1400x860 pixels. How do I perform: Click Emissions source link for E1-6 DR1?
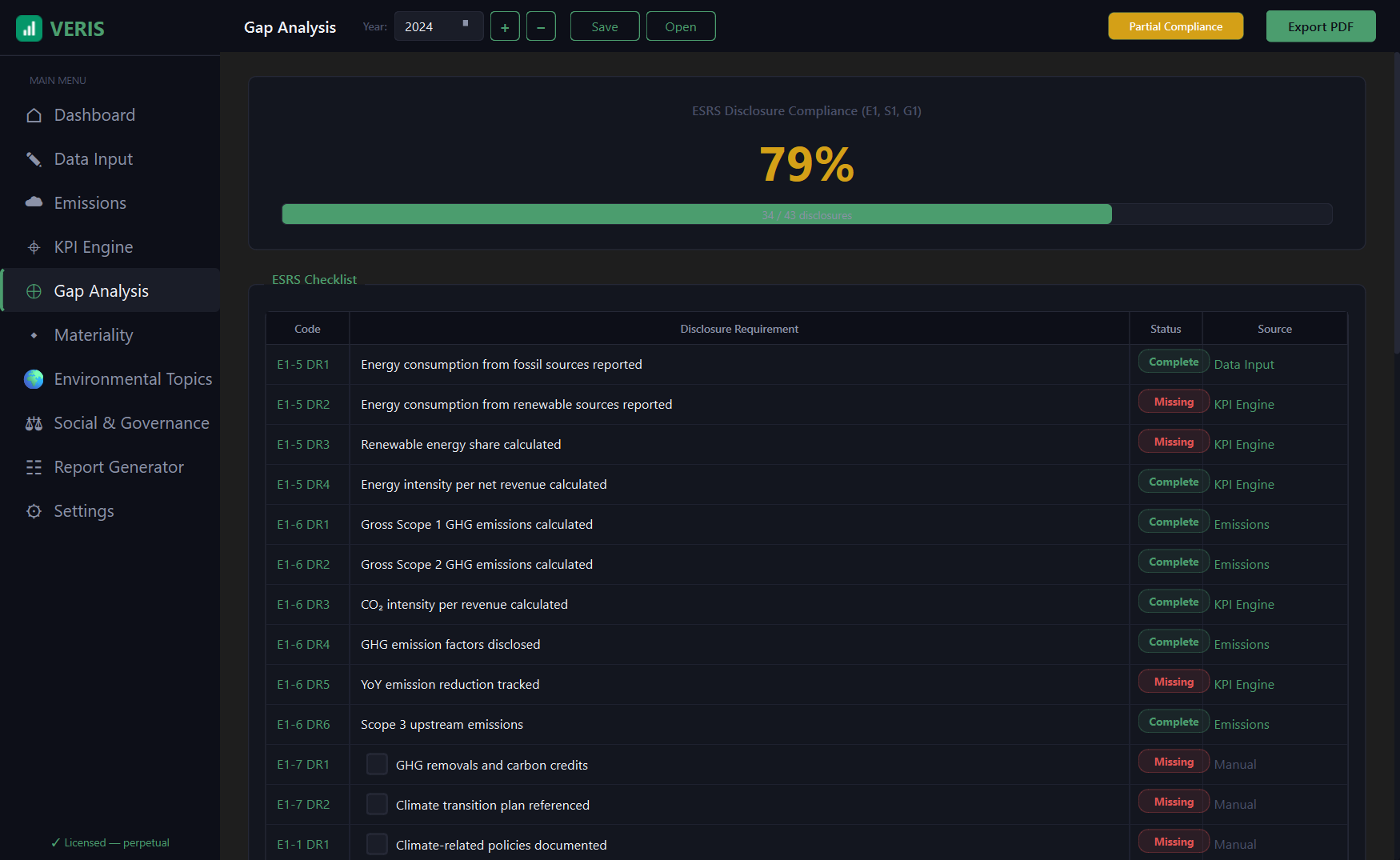pyautogui.click(x=1242, y=524)
